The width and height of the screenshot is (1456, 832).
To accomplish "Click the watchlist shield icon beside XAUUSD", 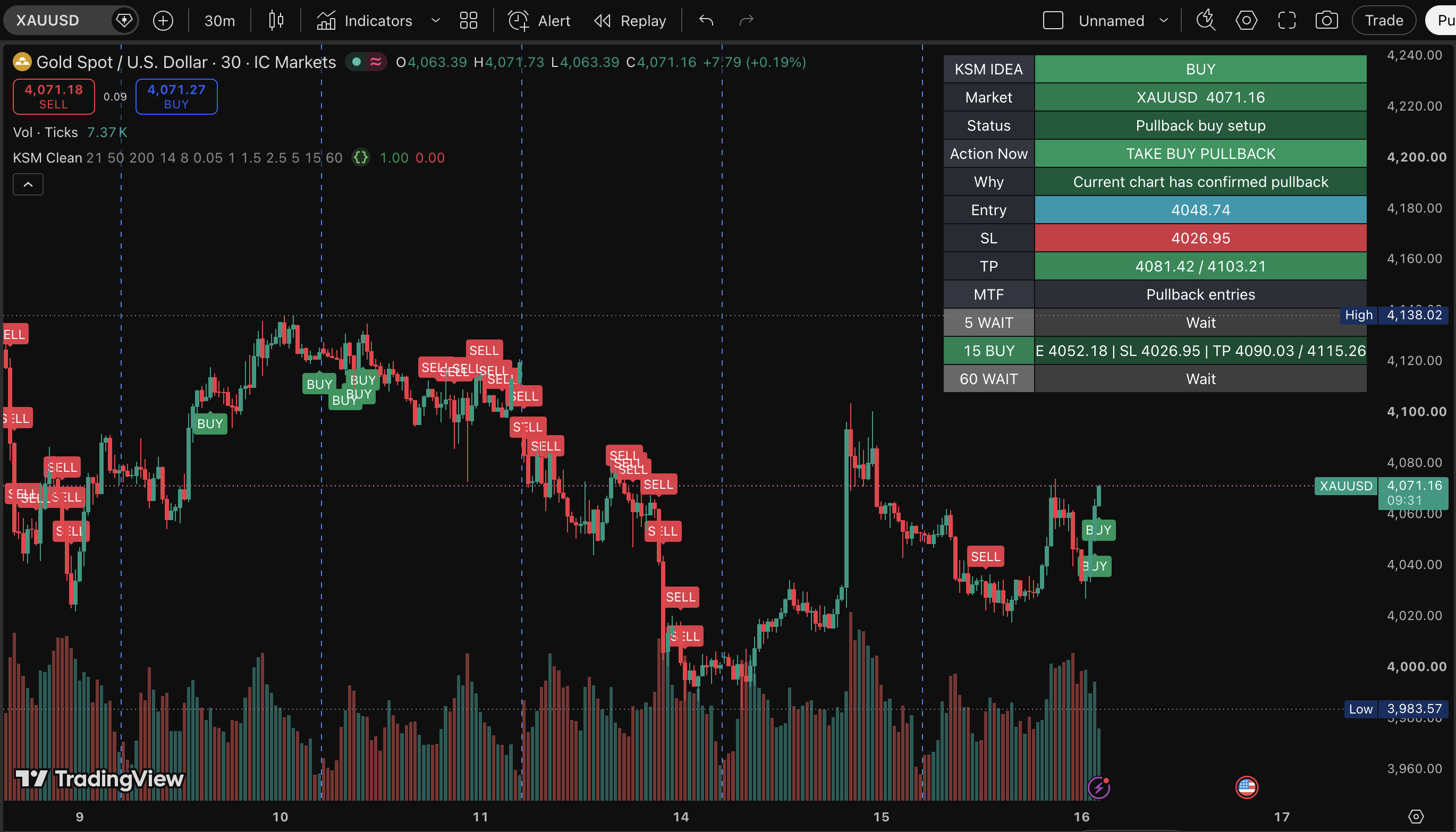I will coord(123,21).
